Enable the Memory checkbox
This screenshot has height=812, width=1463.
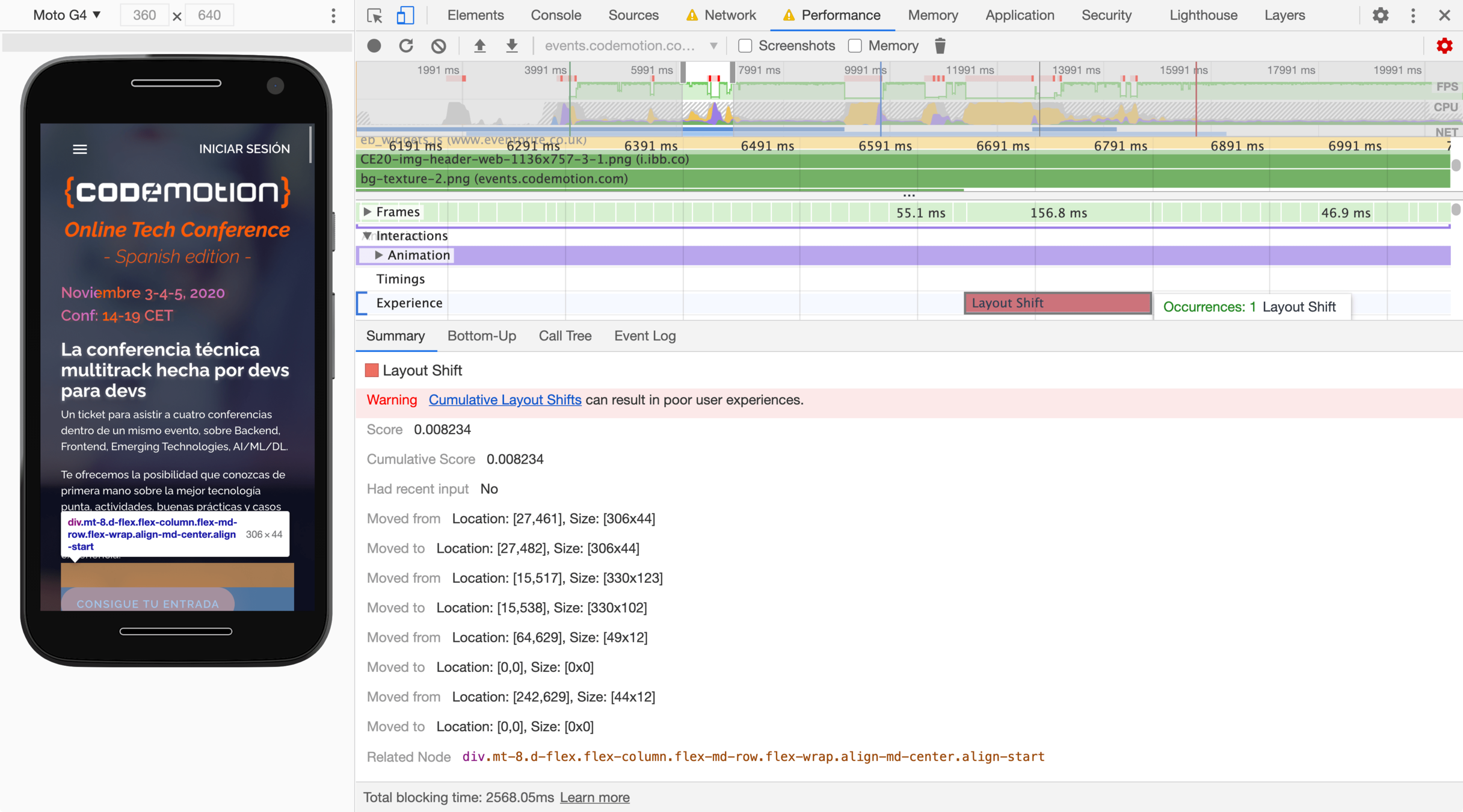click(x=855, y=46)
